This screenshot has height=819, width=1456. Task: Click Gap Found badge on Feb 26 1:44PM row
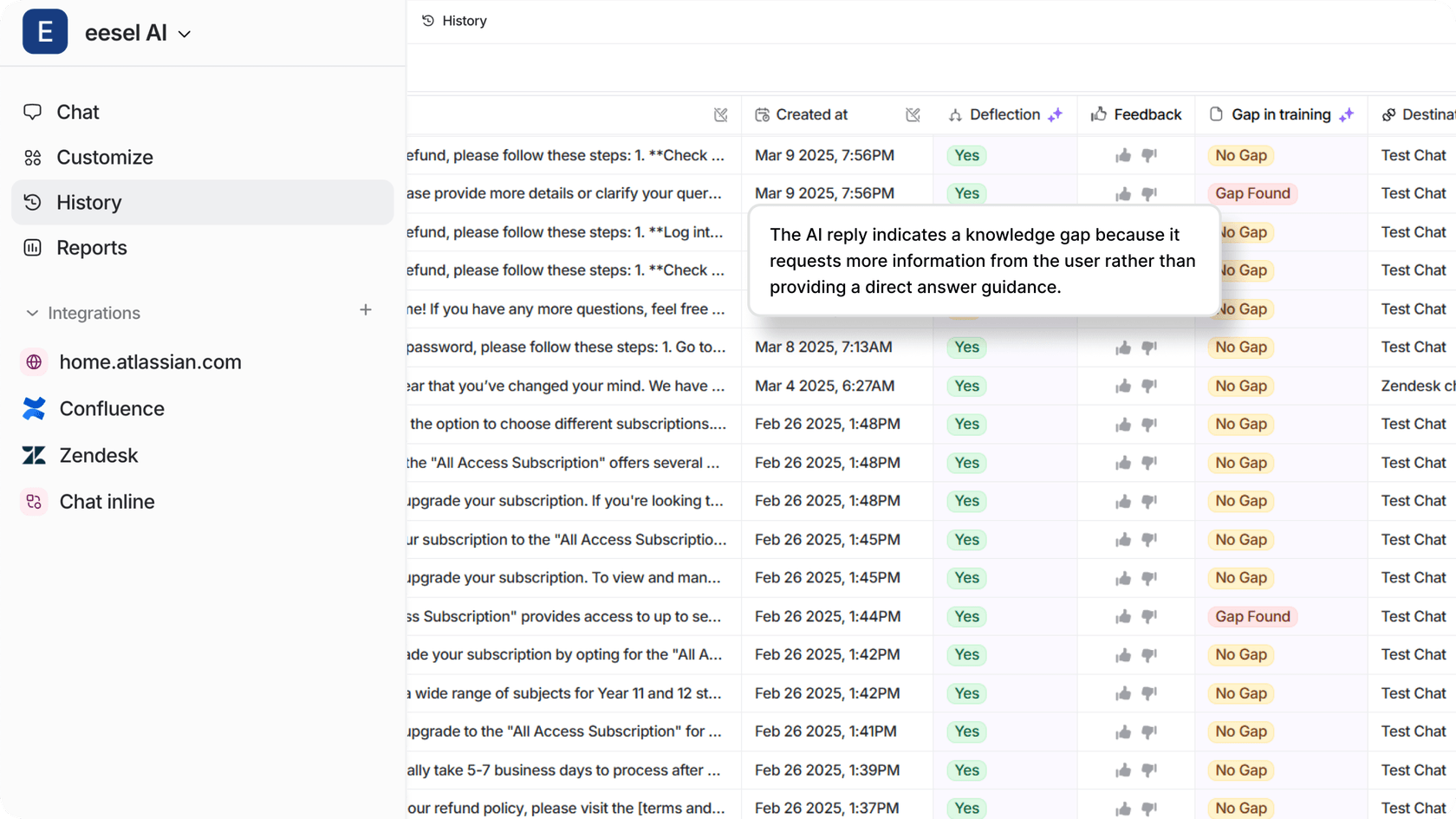pyautogui.click(x=1252, y=616)
